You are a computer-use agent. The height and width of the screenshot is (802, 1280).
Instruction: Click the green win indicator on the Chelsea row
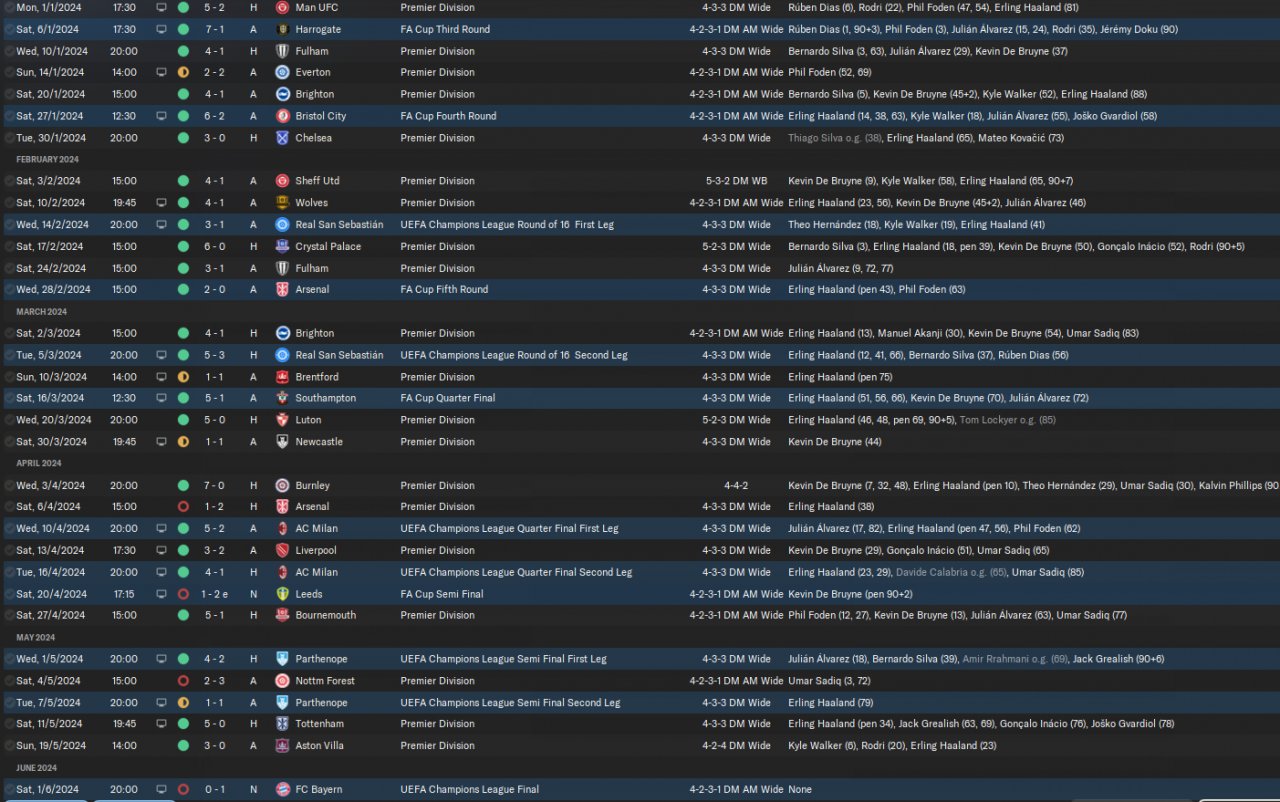(x=183, y=138)
